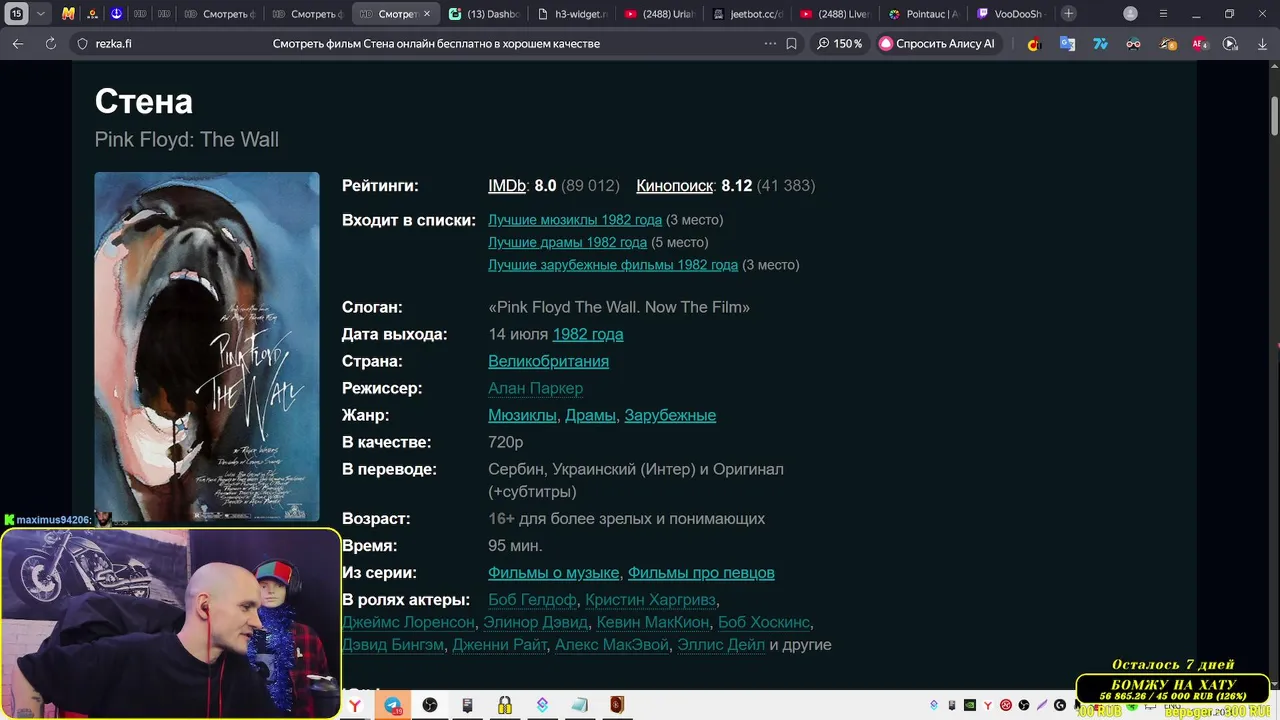Switch to the (2488) Uriah YouTube tab
The image size is (1280, 720).
pos(658,14)
